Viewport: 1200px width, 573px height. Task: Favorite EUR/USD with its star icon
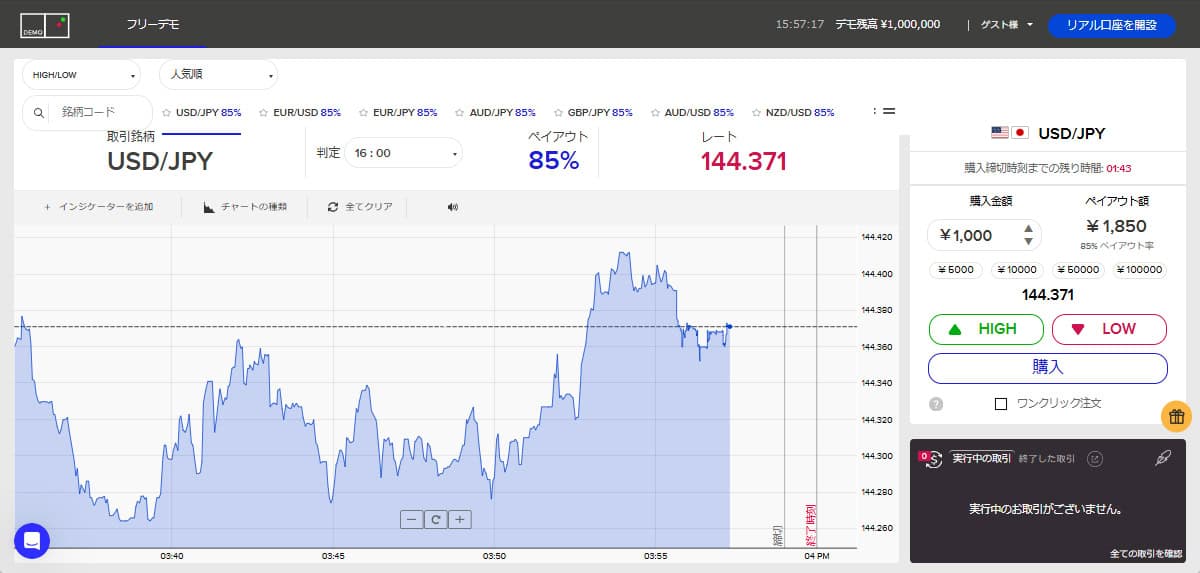tap(264, 113)
